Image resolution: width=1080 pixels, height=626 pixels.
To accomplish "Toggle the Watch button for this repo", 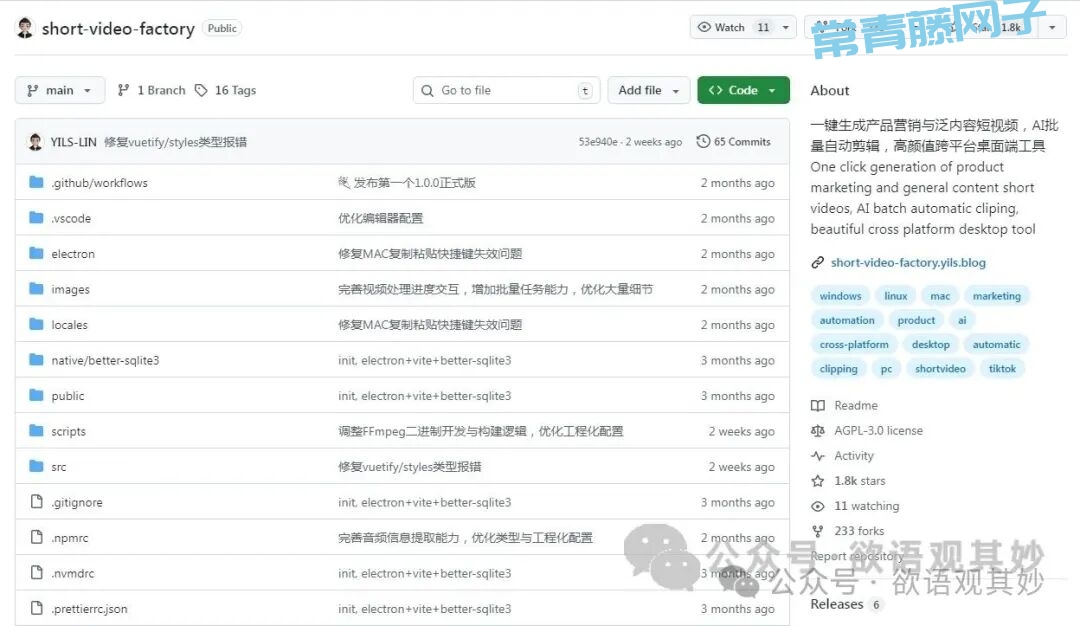I will coord(732,27).
